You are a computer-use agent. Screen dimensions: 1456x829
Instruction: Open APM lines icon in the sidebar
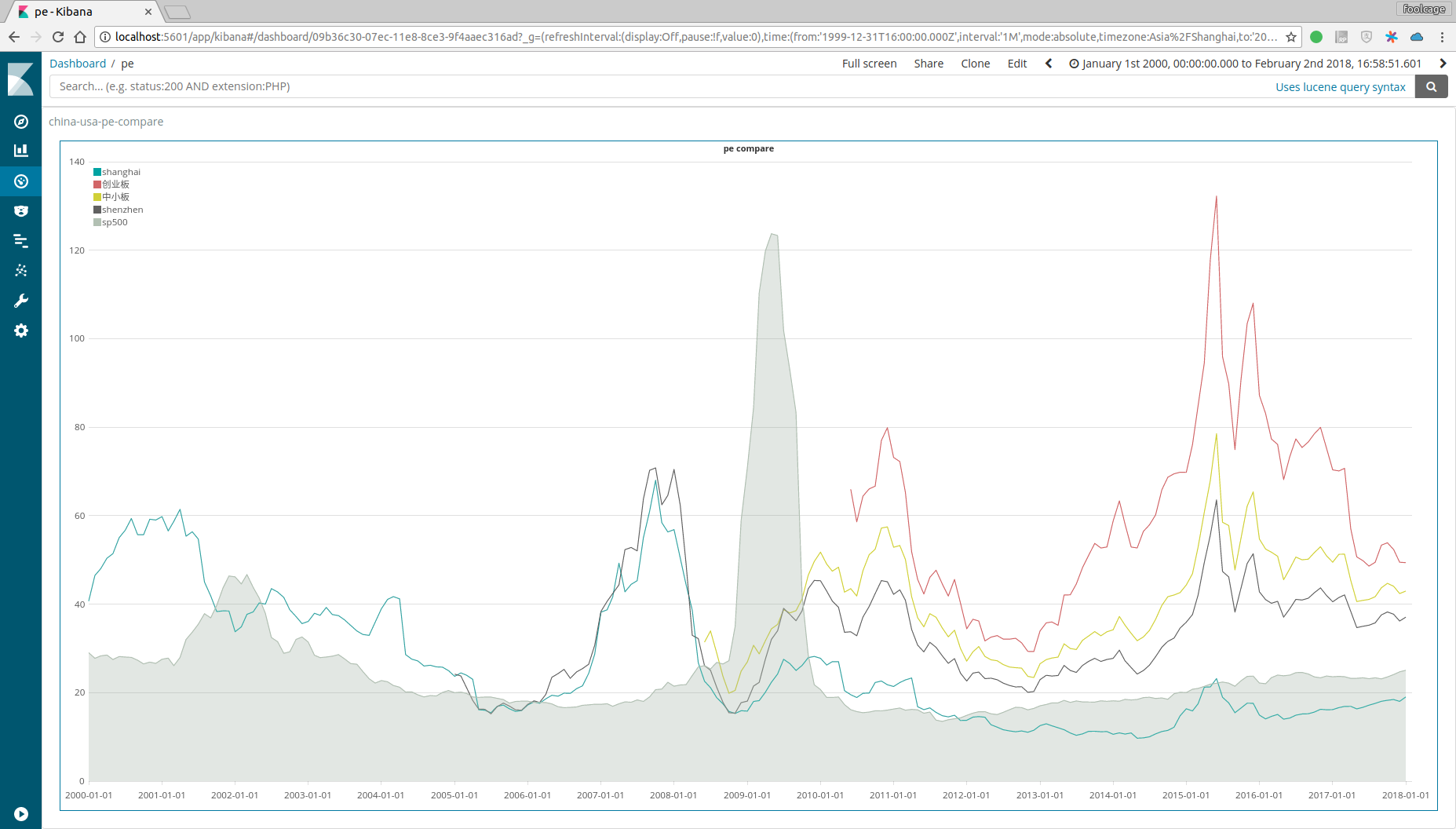[21, 241]
